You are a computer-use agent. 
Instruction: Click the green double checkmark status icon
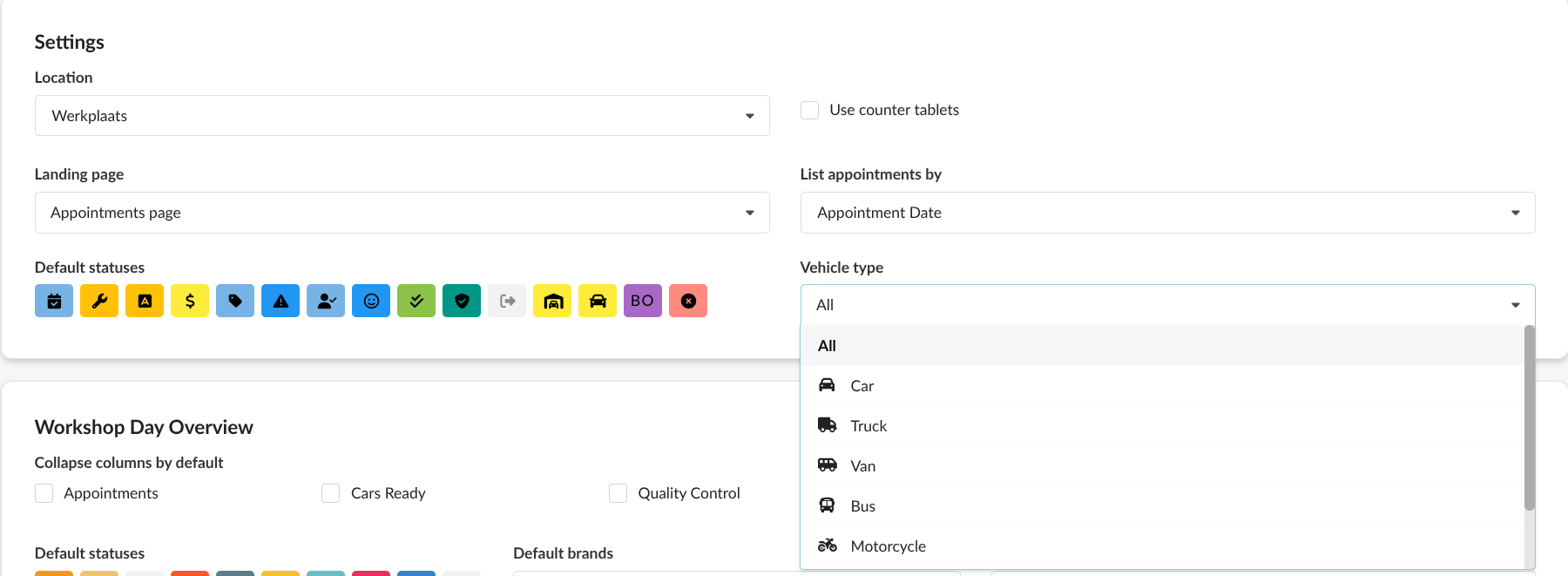tap(416, 301)
